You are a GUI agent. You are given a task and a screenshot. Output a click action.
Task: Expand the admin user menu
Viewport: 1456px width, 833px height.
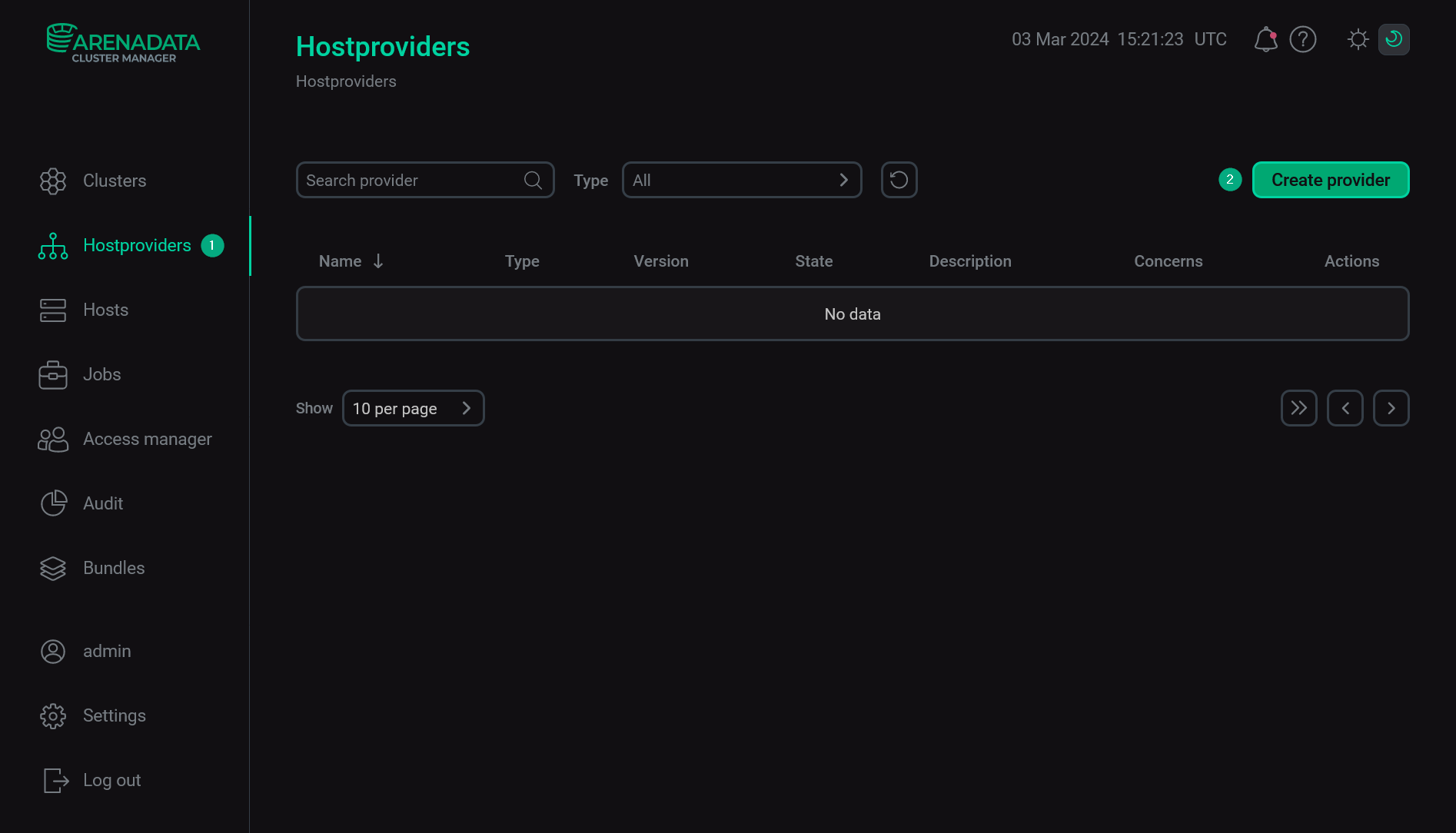click(x=107, y=651)
